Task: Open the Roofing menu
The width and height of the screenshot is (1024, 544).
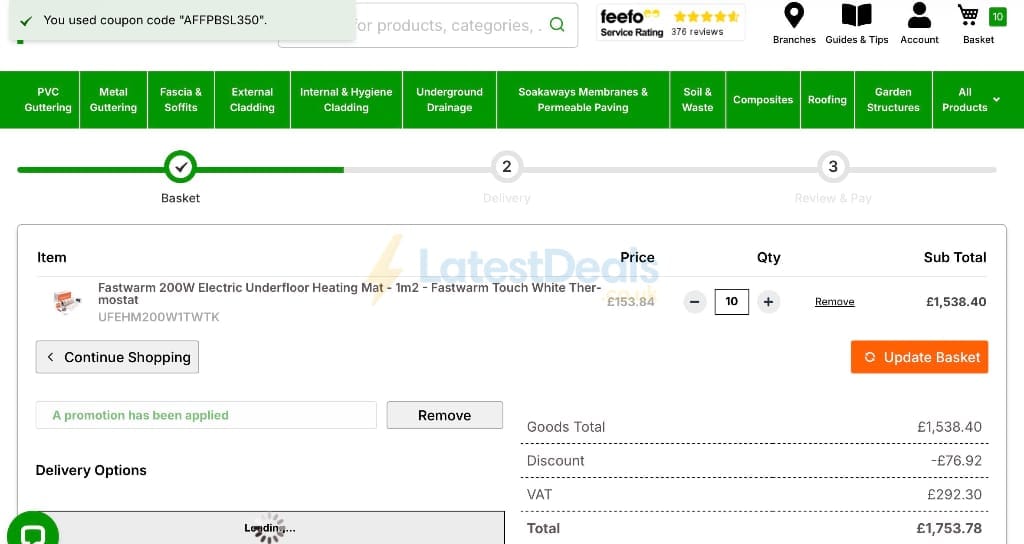Action: pyautogui.click(x=827, y=100)
